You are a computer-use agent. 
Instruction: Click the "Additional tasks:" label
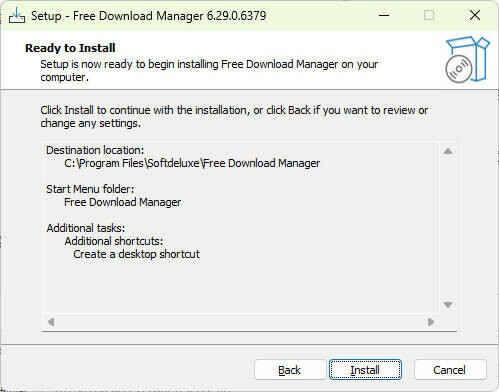tap(86, 228)
